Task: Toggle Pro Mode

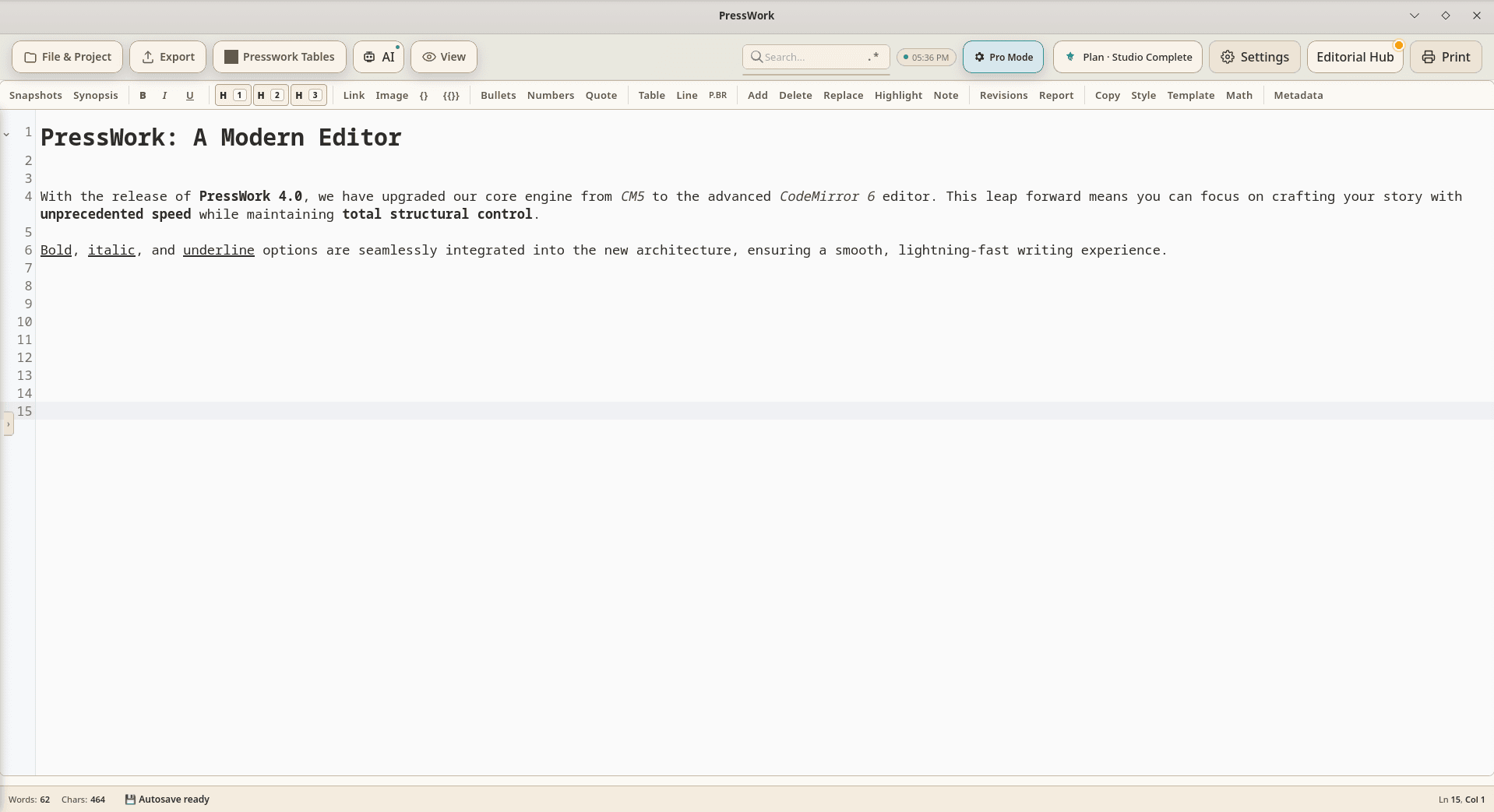Action: [x=1003, y=57]
